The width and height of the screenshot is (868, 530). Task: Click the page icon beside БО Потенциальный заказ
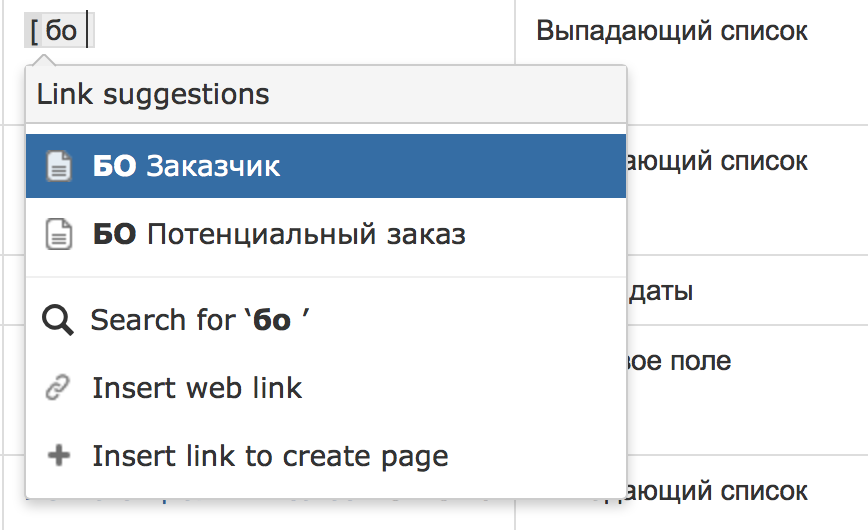pyautogui.click(x=60, y=236)
